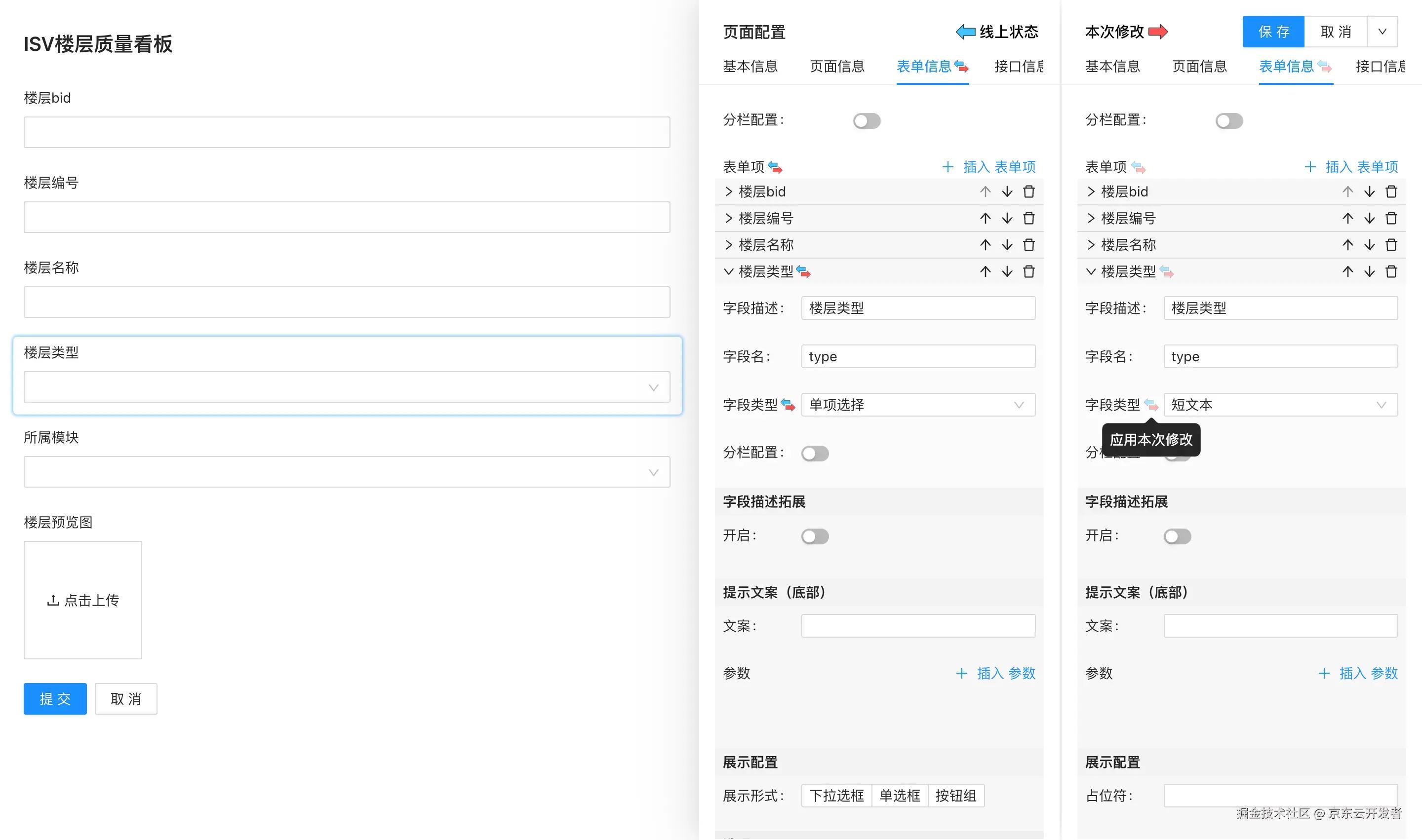1422x840 pixels.
Task: Click 字段类型 dropdown in left panel
Action: click(x=917, y=405)
